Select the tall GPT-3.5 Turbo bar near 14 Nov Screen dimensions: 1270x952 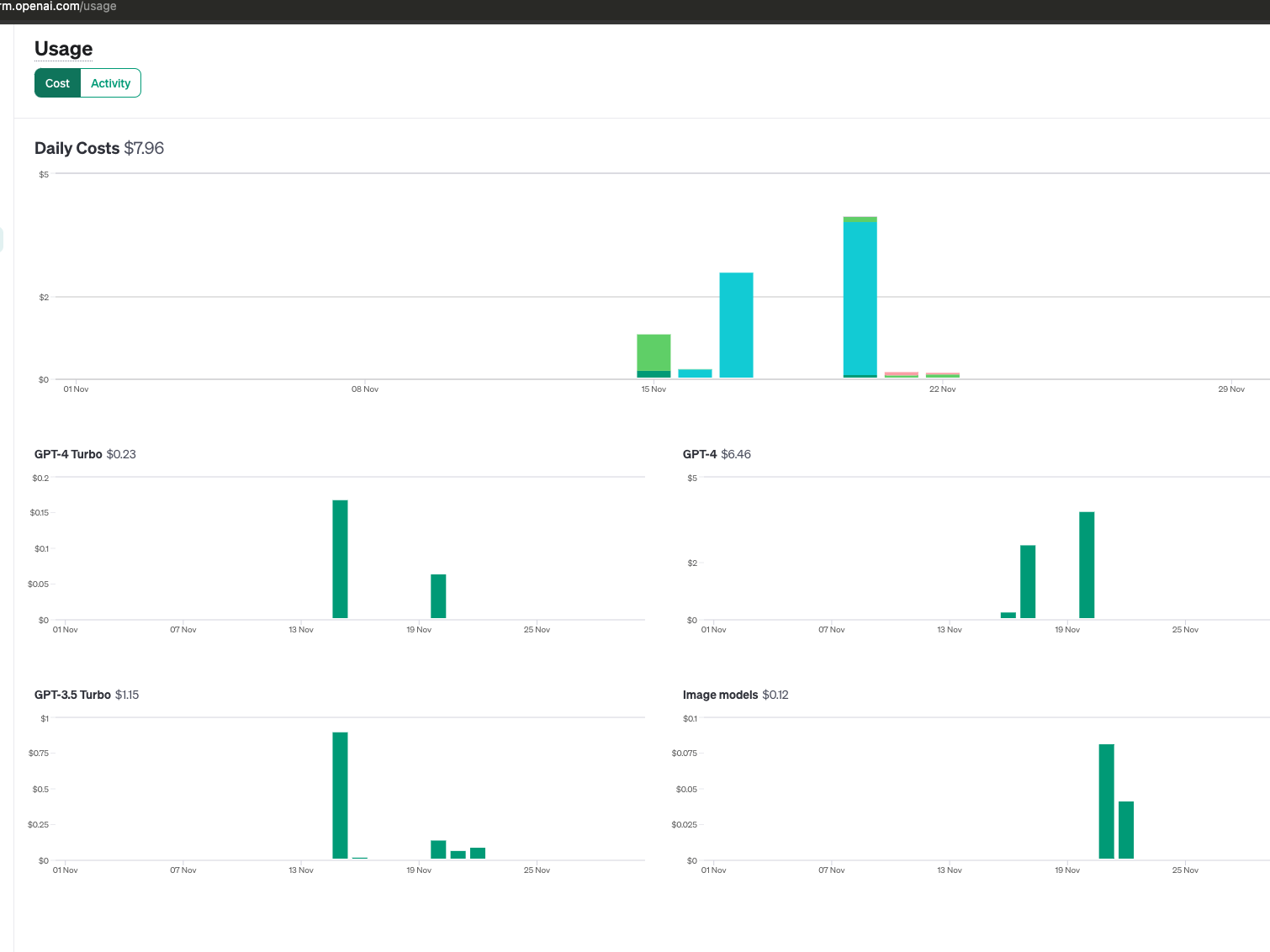click(x=339, y=795)
